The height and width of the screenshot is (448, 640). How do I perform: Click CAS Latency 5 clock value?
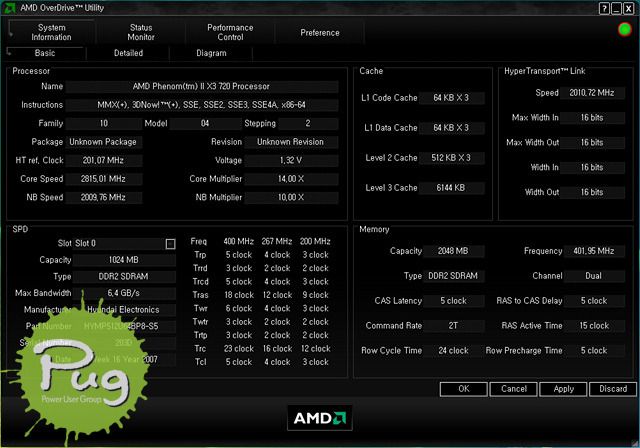pyautogui.click(x=453, y=301)
